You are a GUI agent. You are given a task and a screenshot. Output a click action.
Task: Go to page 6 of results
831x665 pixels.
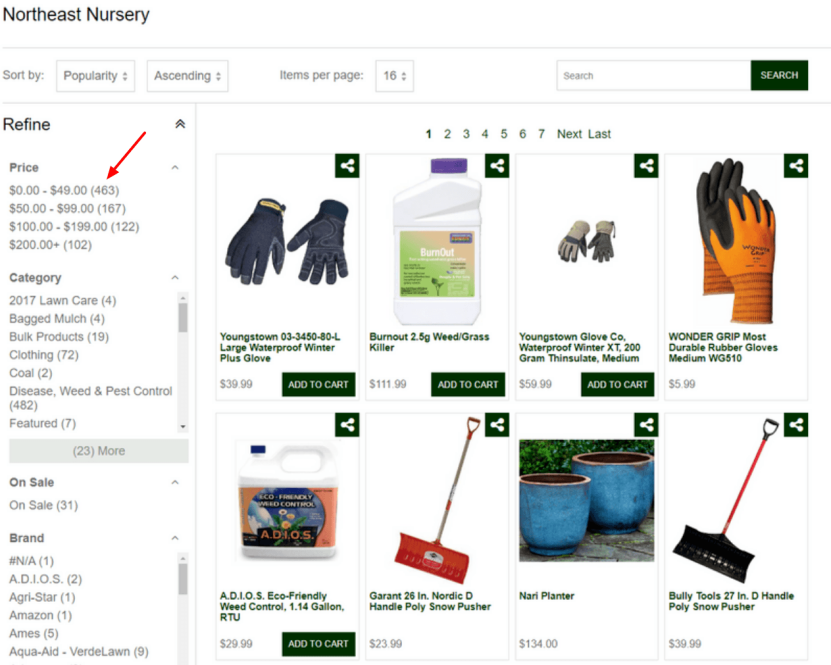(523, 134)
